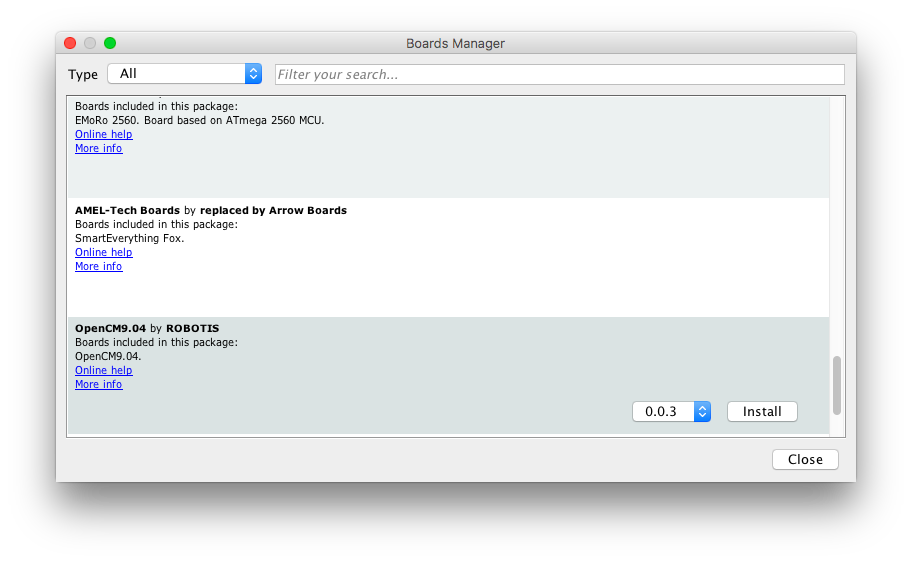Open More info for OpenCM9.04 package

tap(98, 384)
